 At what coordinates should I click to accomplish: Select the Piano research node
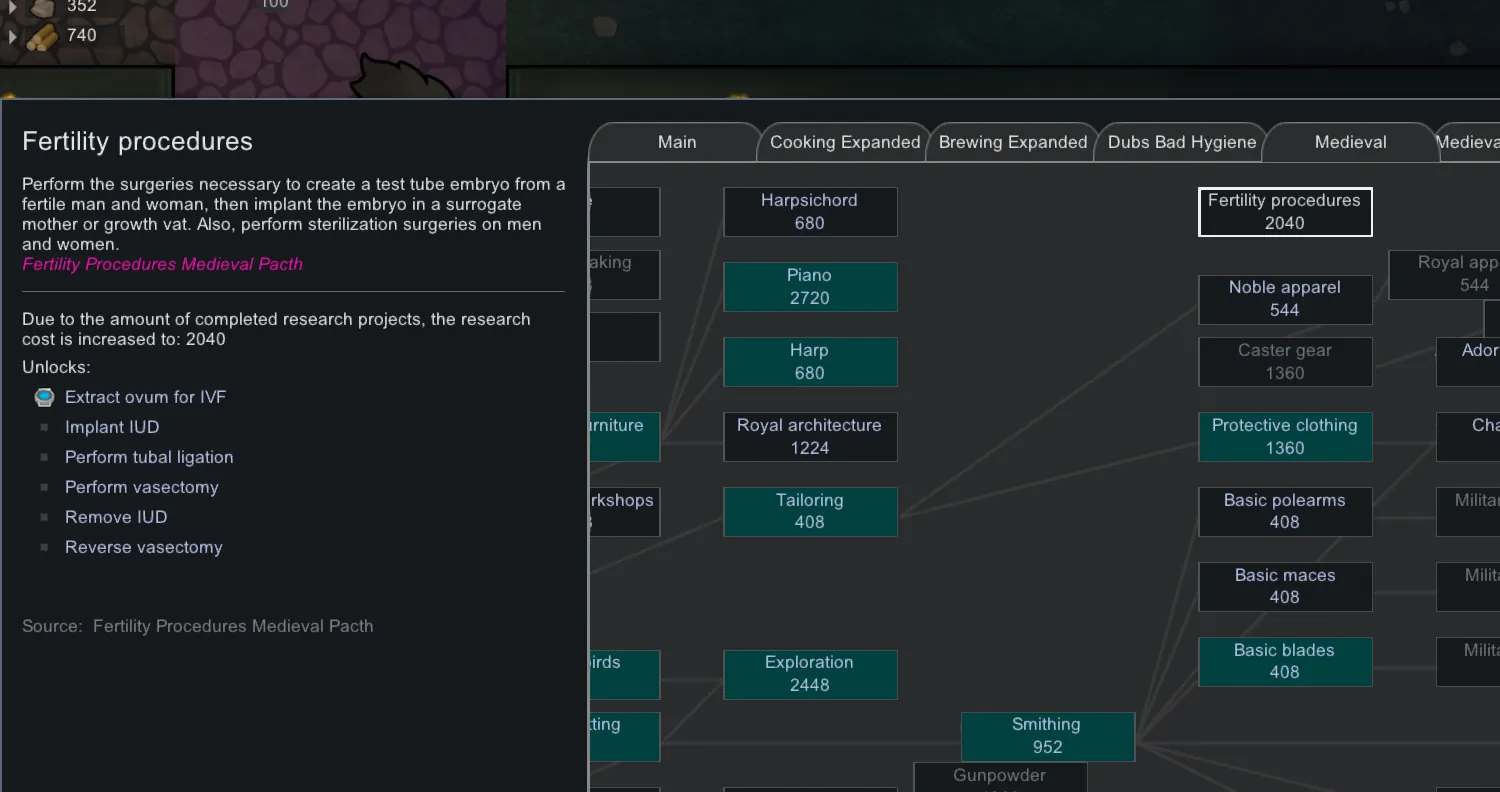809,287
